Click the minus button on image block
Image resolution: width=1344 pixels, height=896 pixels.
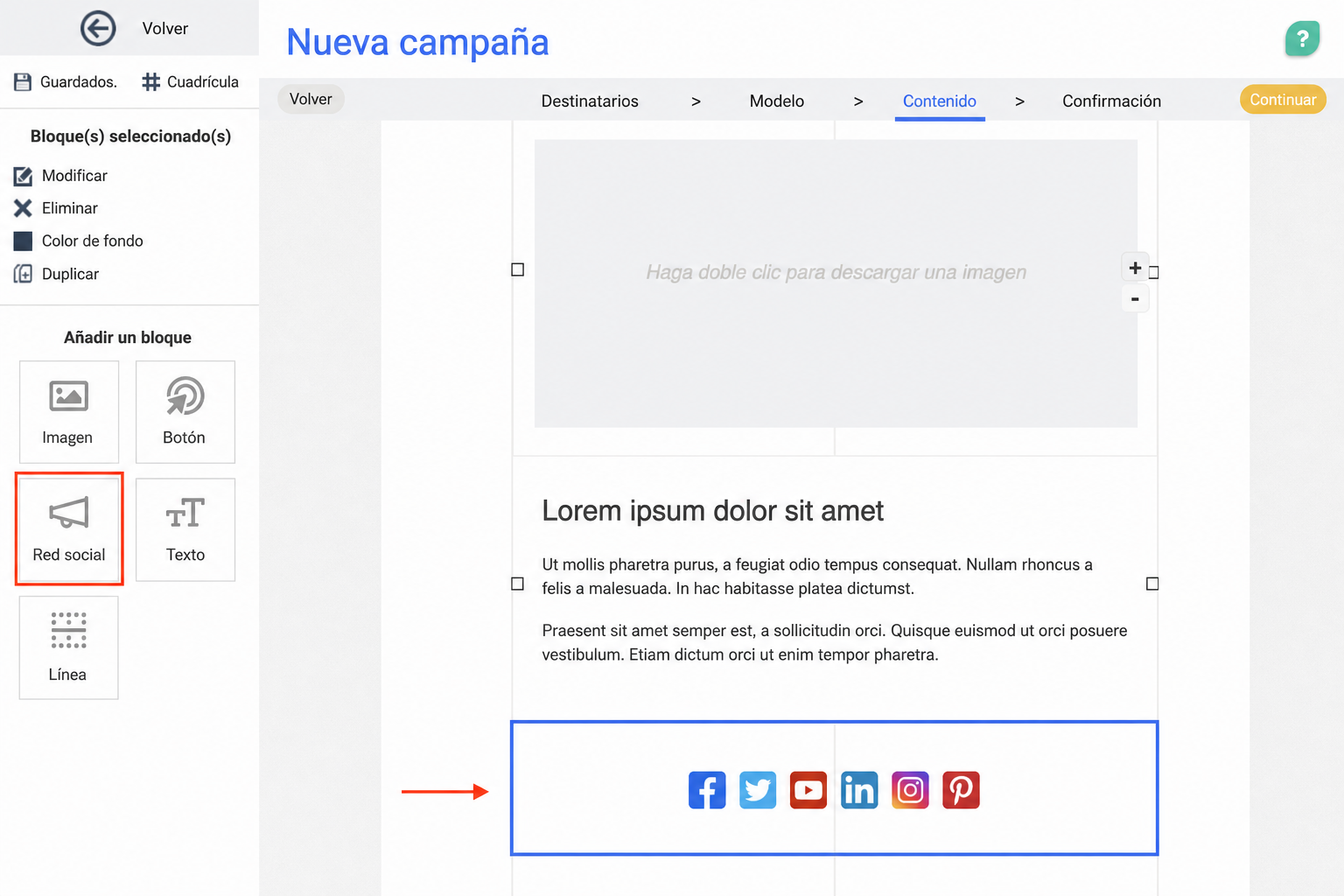[1135, 299]
